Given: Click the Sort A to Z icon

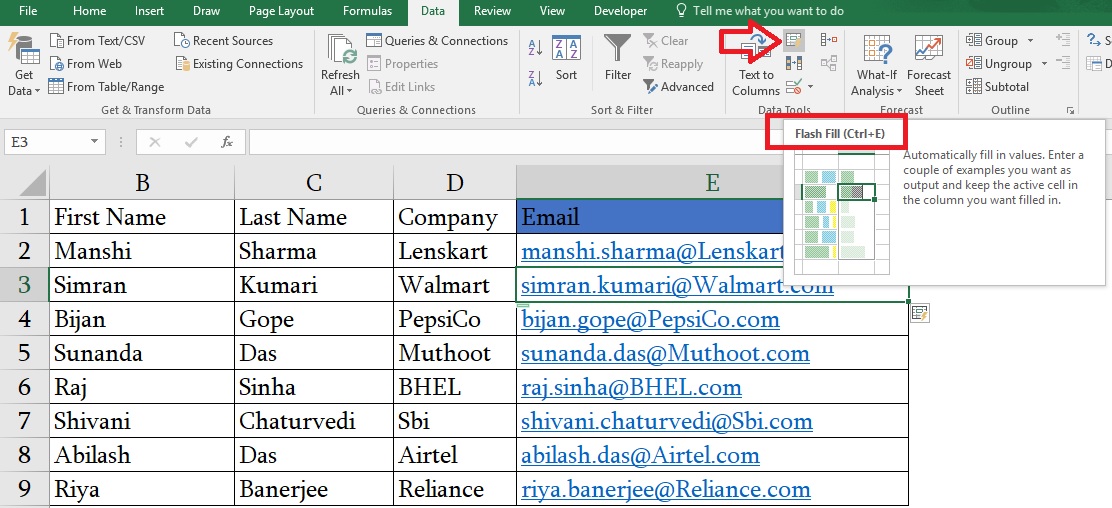Looking at the screenshot, I should coord(535,48).
